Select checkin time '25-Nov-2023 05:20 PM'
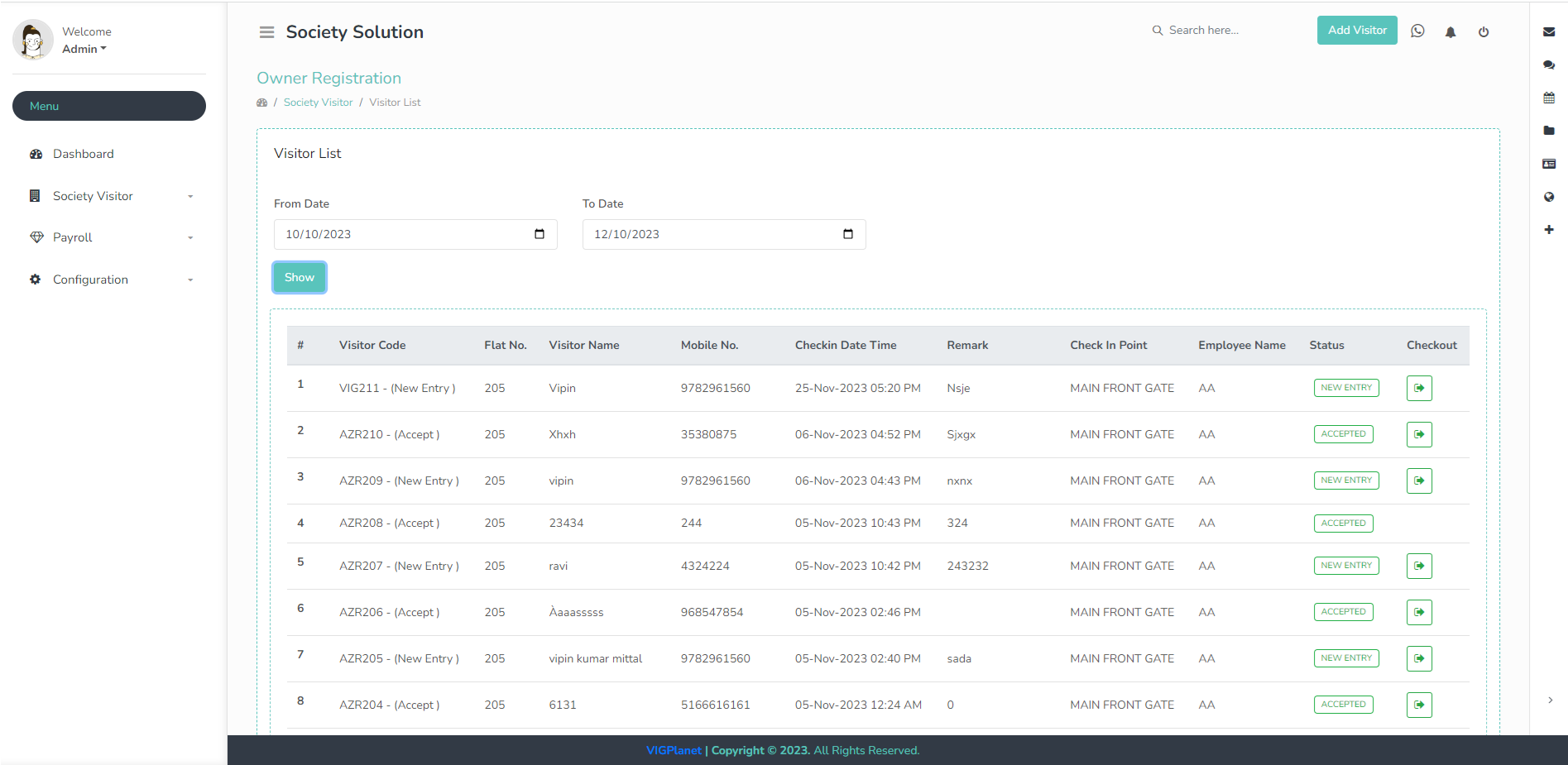Image resolution: width=1568 pixels, height=765 pixels. pos(858,388)
